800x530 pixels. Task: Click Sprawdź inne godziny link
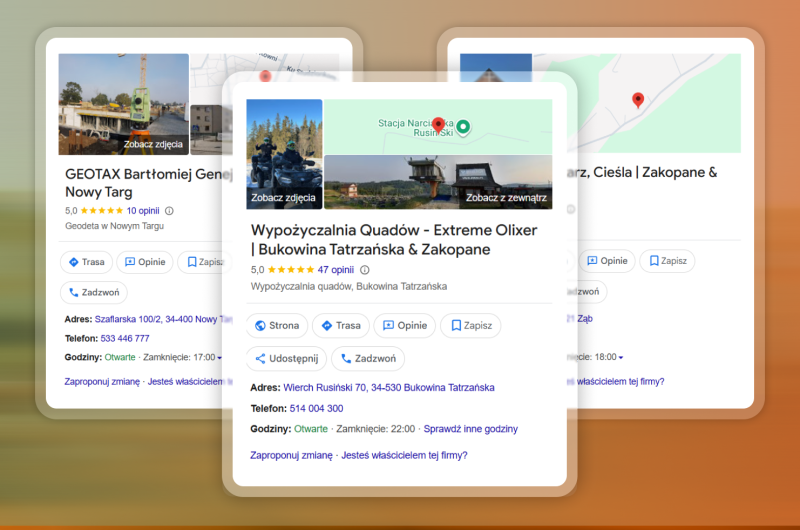(470, 429)
